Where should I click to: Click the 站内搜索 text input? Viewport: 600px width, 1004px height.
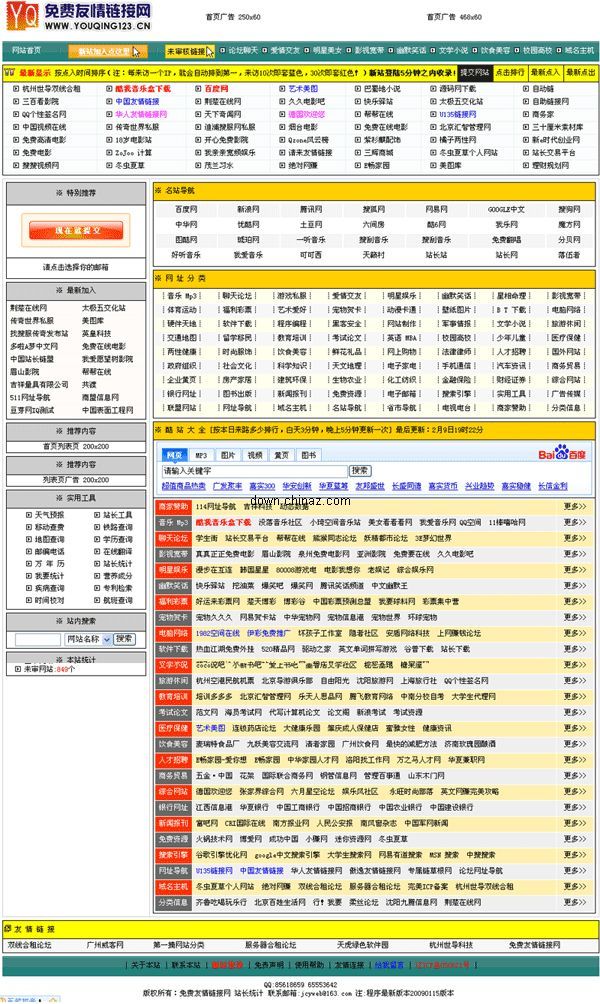click(38, 639)
